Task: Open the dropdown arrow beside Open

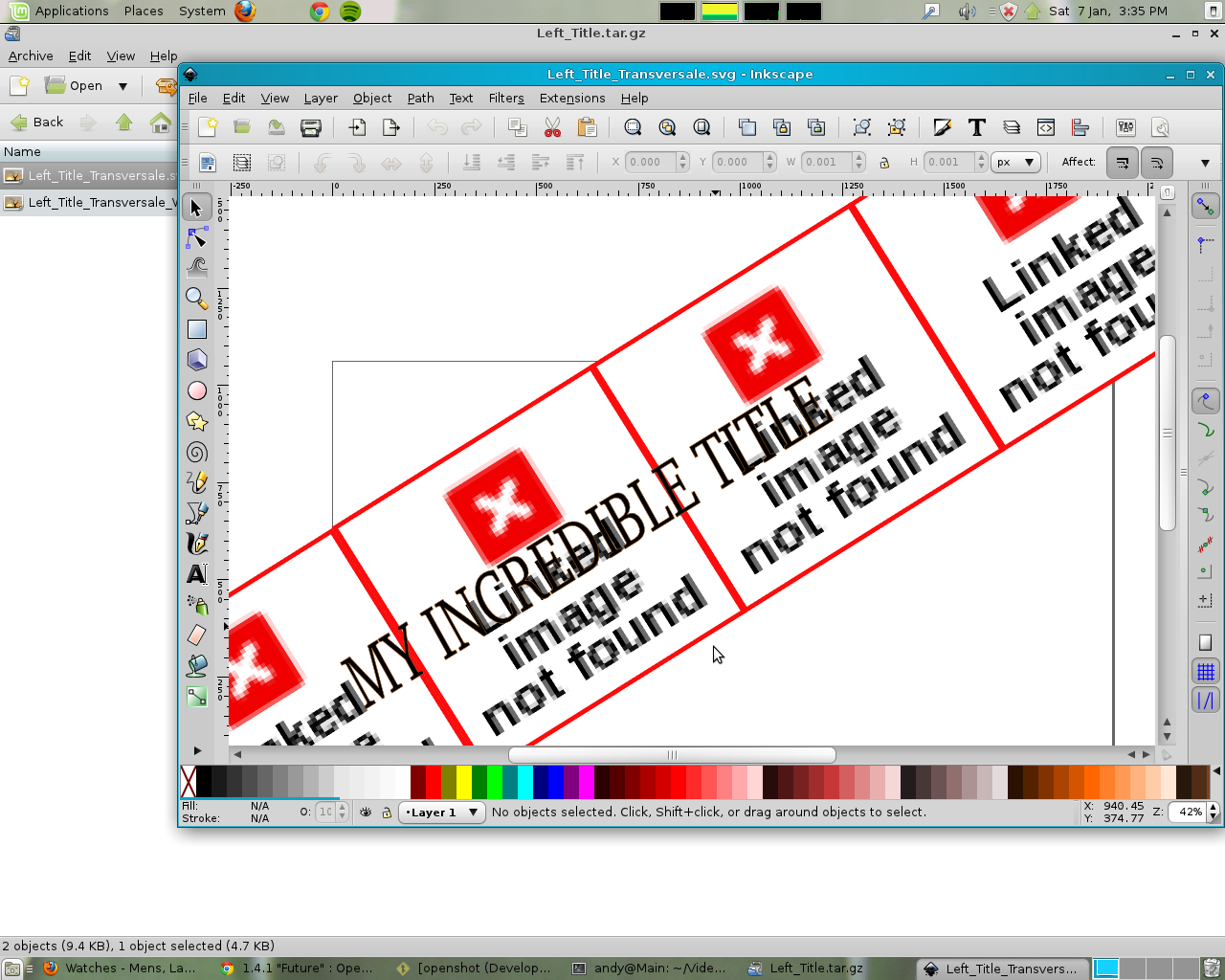Action: (122, 86)
